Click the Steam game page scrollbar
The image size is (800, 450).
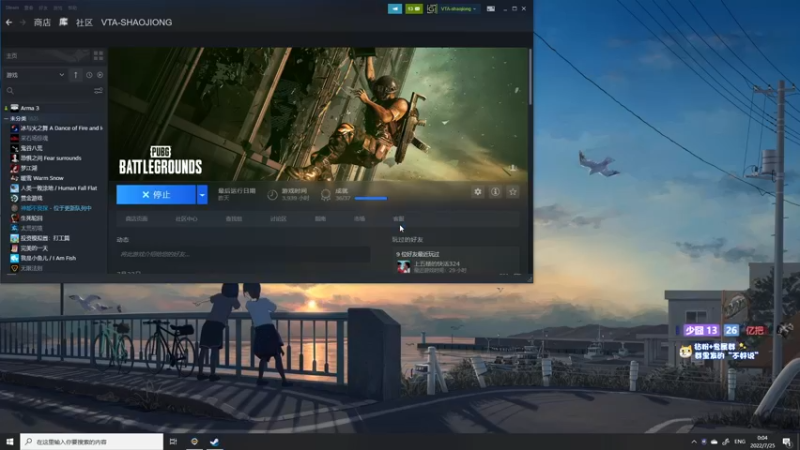pos(530,77)
